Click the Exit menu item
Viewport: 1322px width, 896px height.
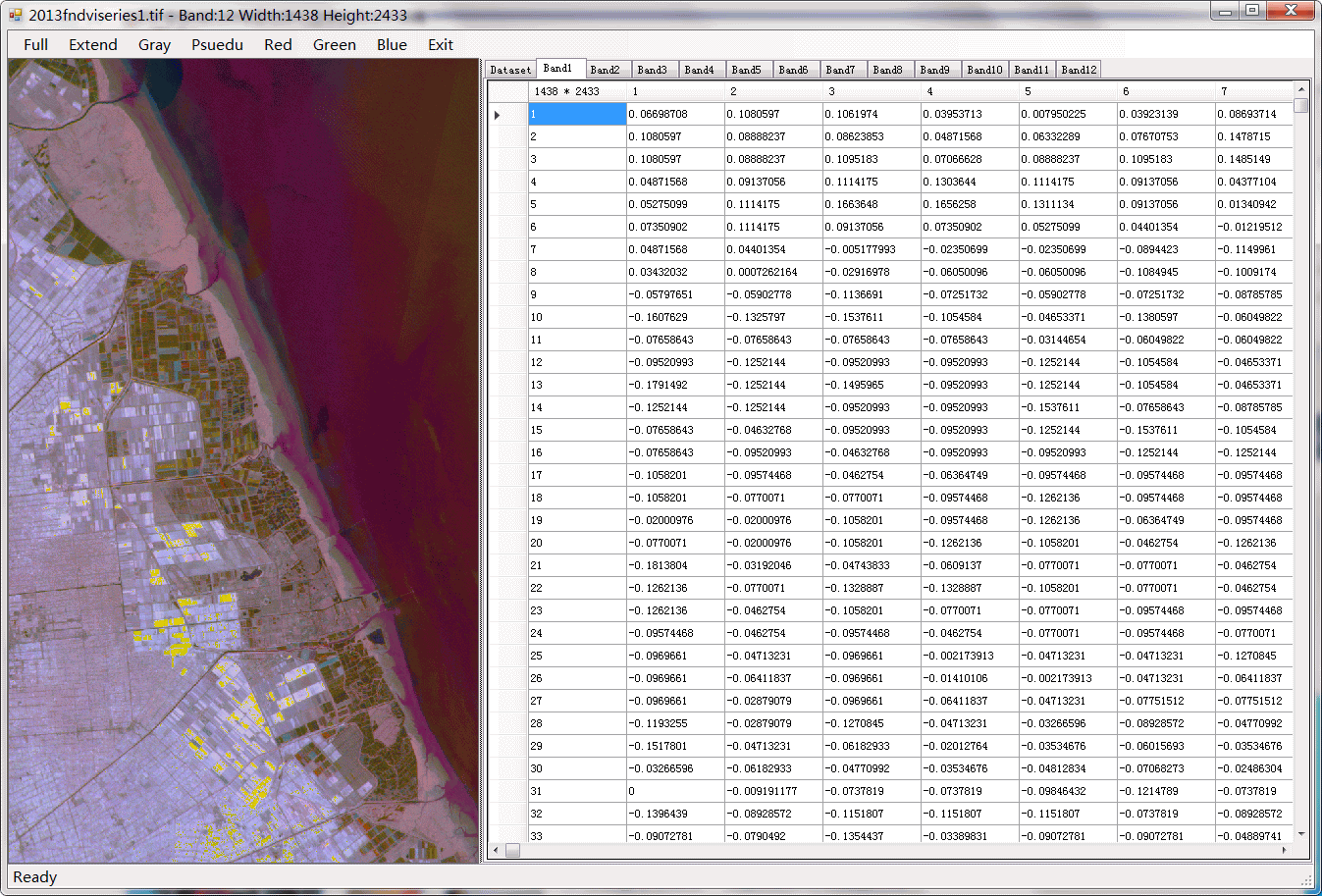pyautogui.click(x=441, y=45)
